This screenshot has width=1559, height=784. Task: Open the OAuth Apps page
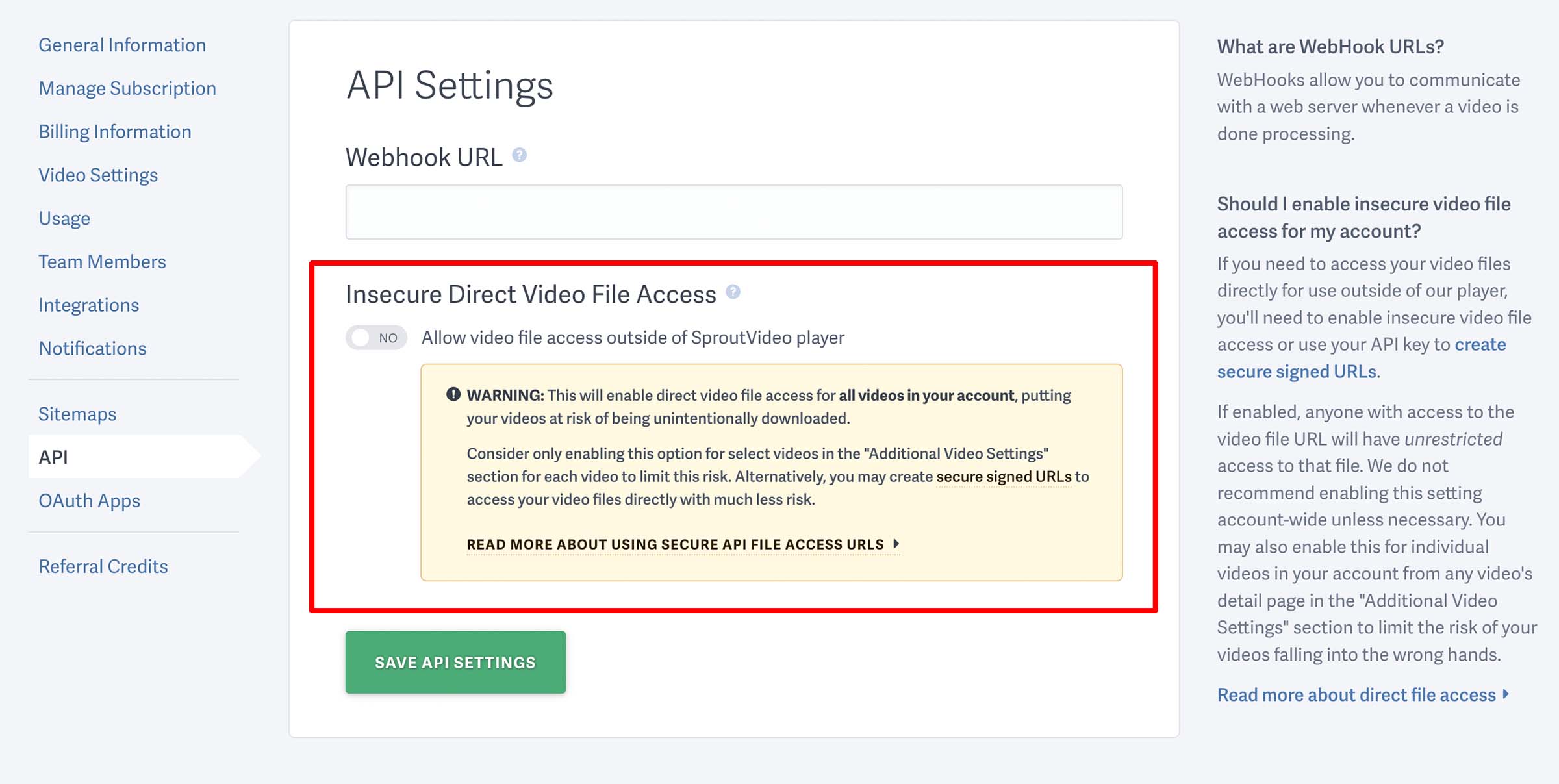pos(90,500)
